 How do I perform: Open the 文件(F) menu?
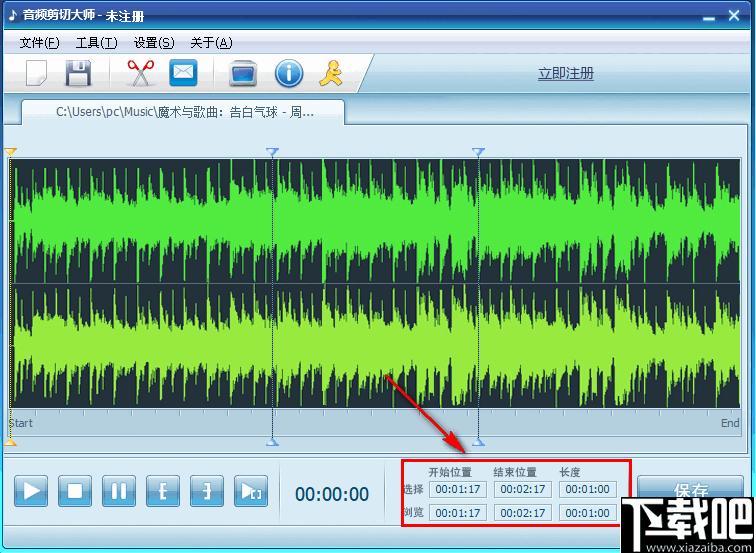(40, 43)
